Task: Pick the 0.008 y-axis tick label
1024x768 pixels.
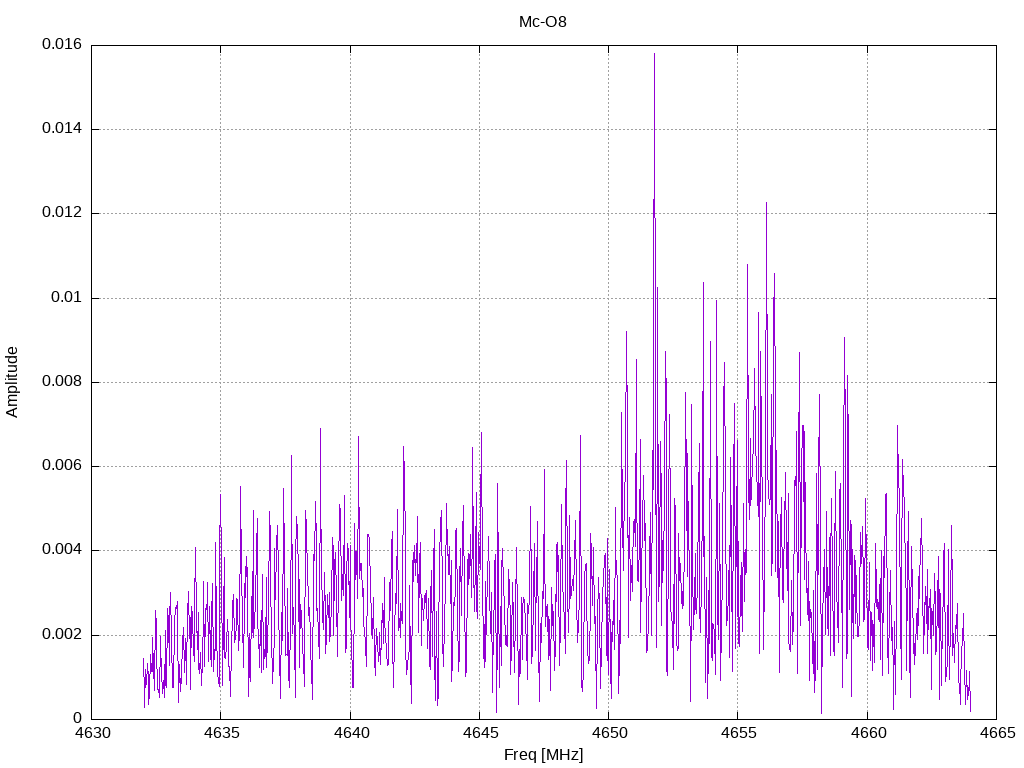Action: tap(61, 382)
